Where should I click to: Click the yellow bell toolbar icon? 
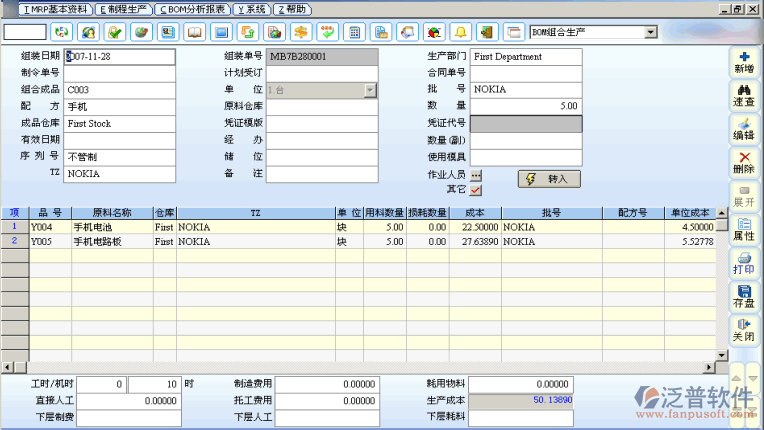[x=461, y=32]
